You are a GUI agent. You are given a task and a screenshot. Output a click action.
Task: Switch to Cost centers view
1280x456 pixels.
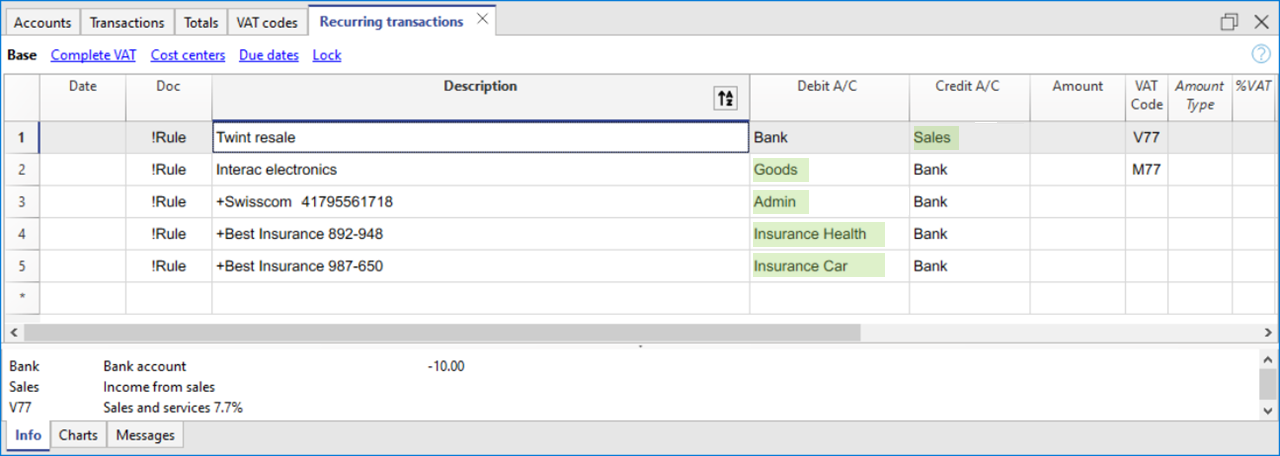tap(187, 56)
